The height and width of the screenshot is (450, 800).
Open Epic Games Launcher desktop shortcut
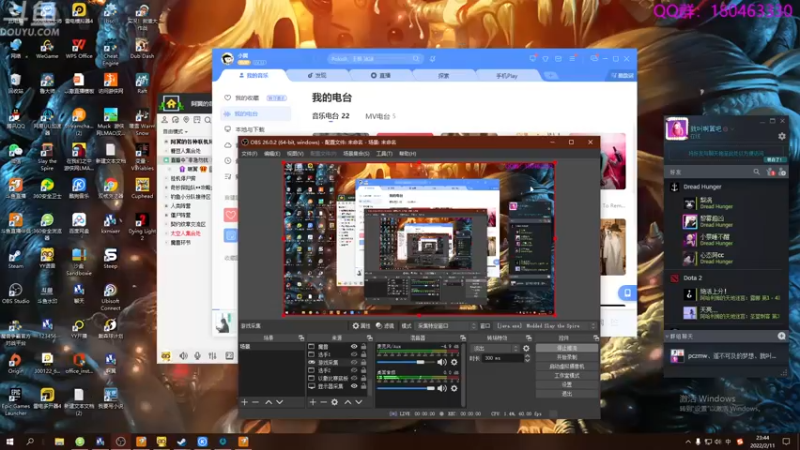(15, 402)
